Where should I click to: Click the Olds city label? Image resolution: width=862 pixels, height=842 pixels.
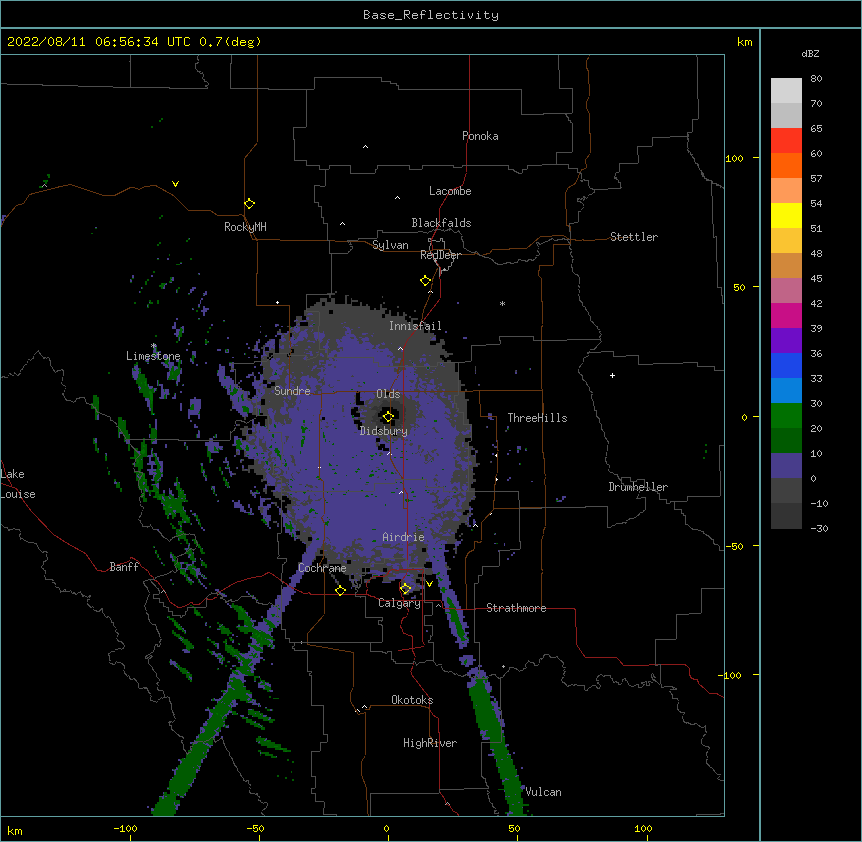(x=388, y=394)
